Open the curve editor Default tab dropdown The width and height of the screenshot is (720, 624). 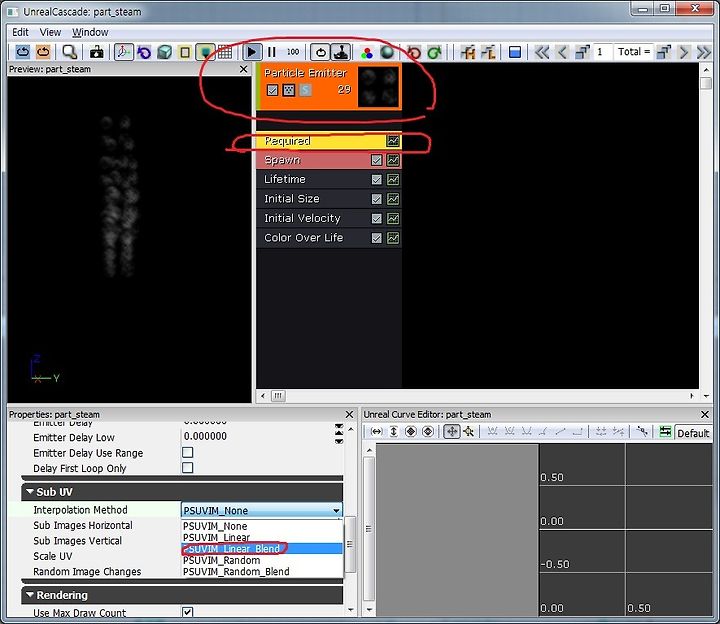tap(693, 433)
